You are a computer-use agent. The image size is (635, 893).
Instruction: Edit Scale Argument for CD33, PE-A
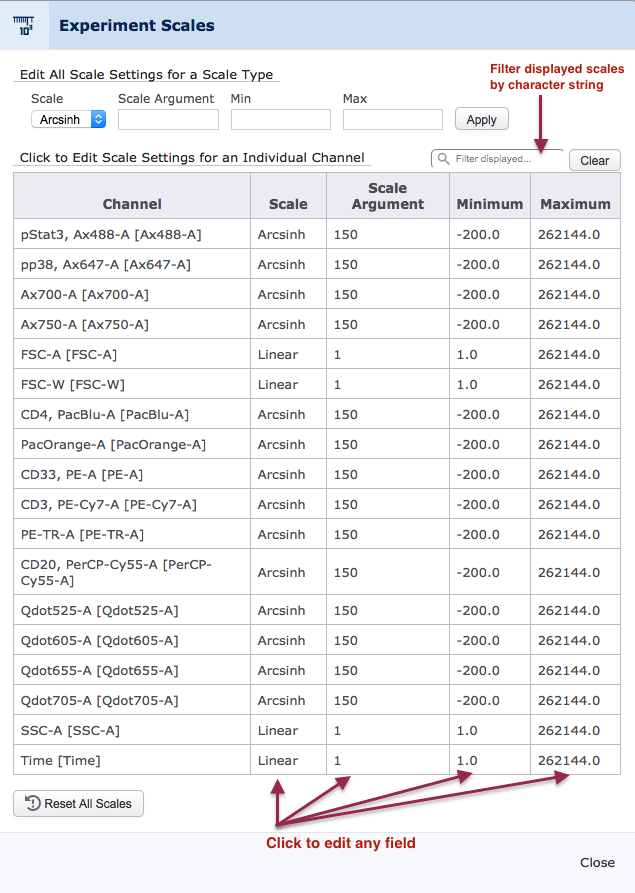388,474
